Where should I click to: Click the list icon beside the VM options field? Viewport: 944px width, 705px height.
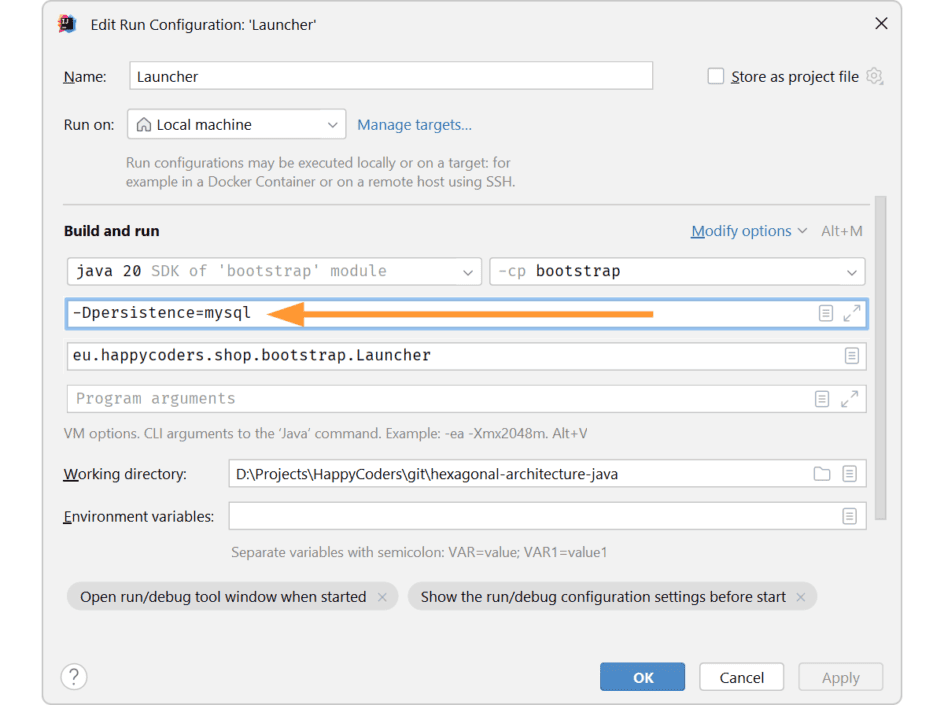click(x=825, y=313)
